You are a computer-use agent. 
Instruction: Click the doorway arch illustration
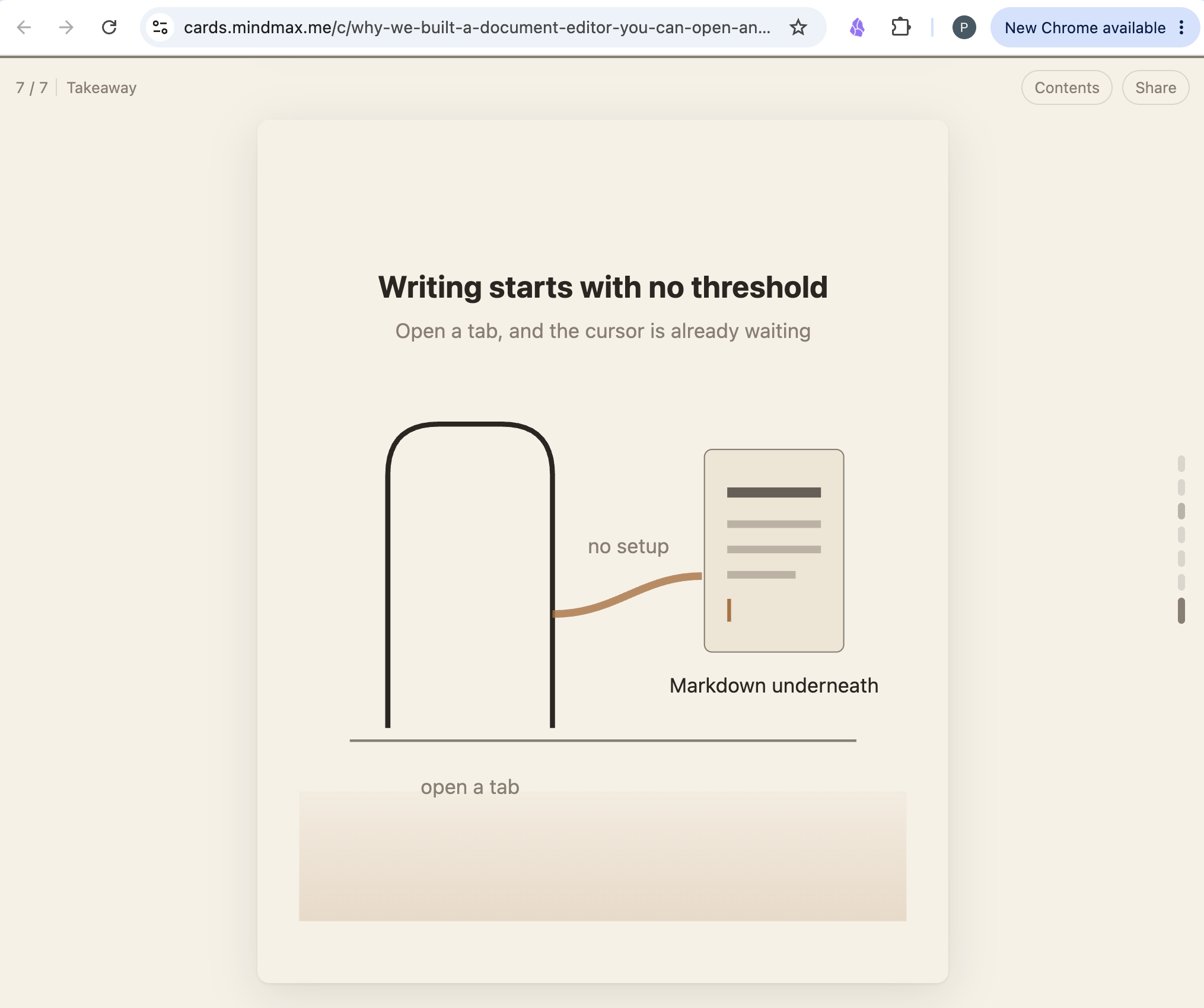tap(470, 574)
